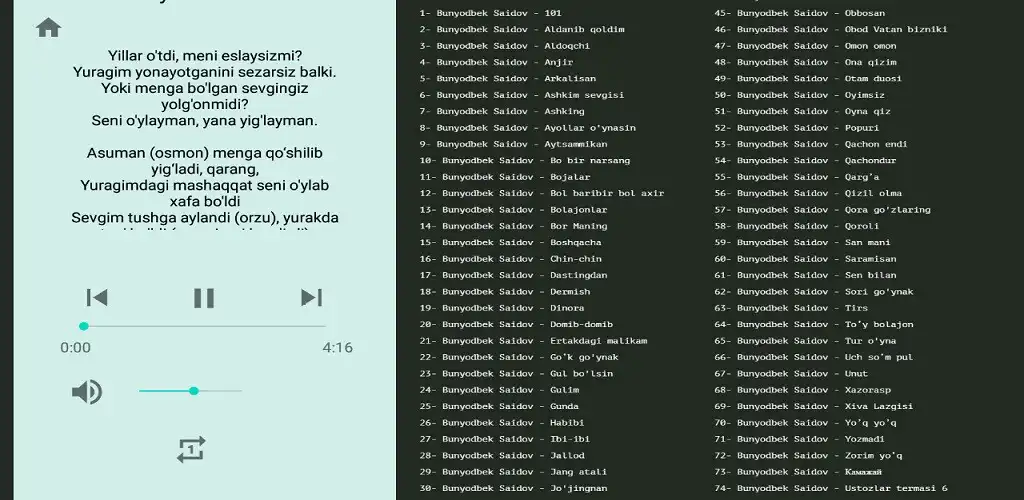The image size is (1024, 500).
Task: Choose track 18 Dermish
Action: coord(505,292)
